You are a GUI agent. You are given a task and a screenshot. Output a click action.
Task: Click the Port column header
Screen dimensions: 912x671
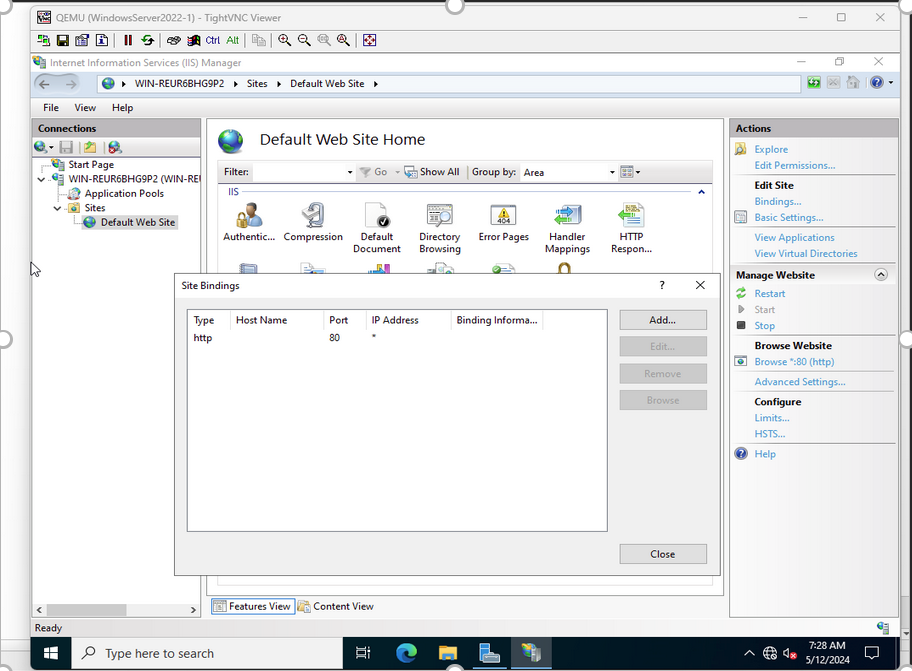click(x=345, y=320)
